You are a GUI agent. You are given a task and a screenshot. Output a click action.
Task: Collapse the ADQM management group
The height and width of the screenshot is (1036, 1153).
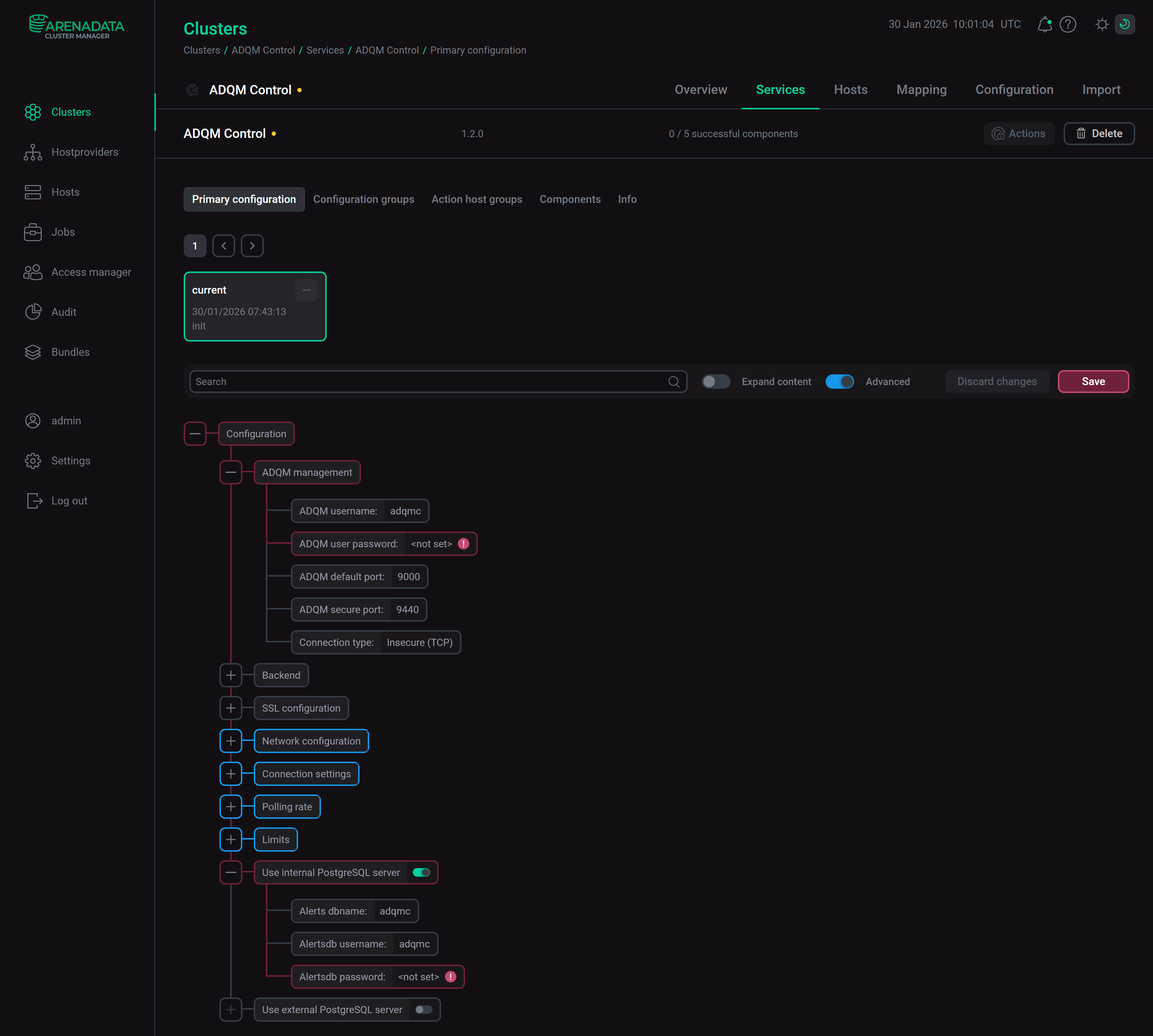point(231,472)
